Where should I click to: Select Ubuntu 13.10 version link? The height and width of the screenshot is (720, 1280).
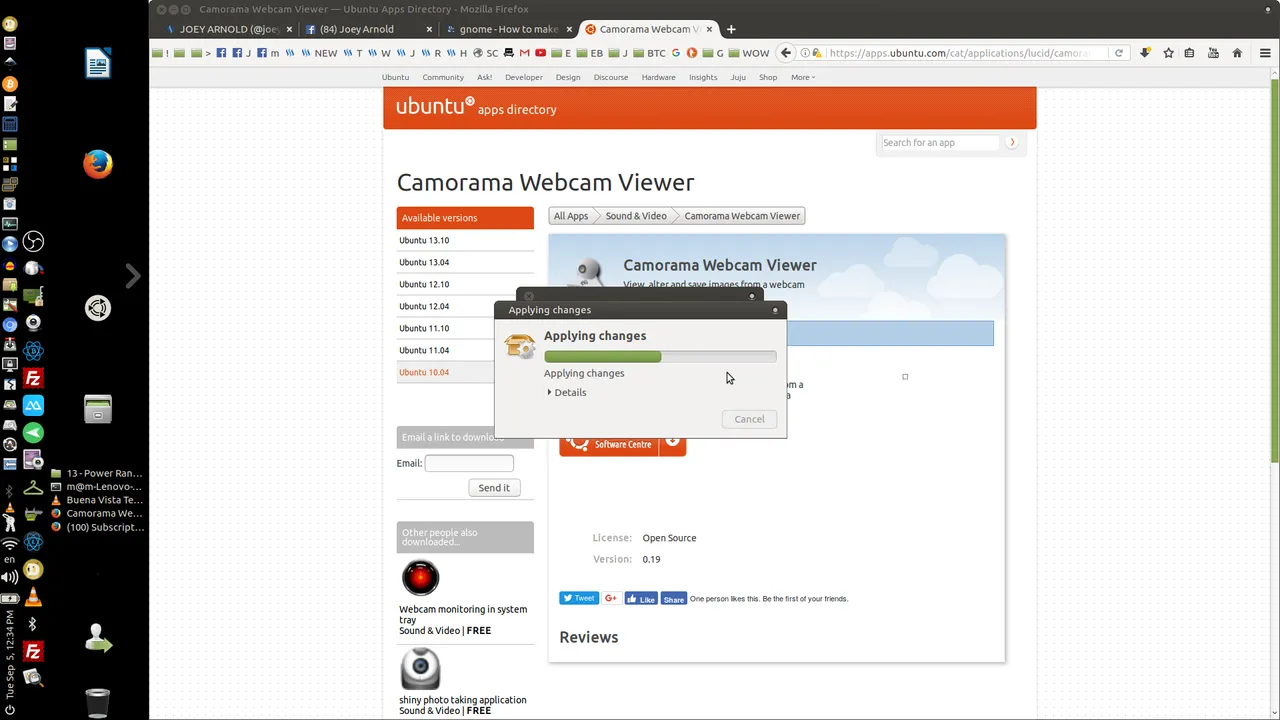(x=424, y=240)
